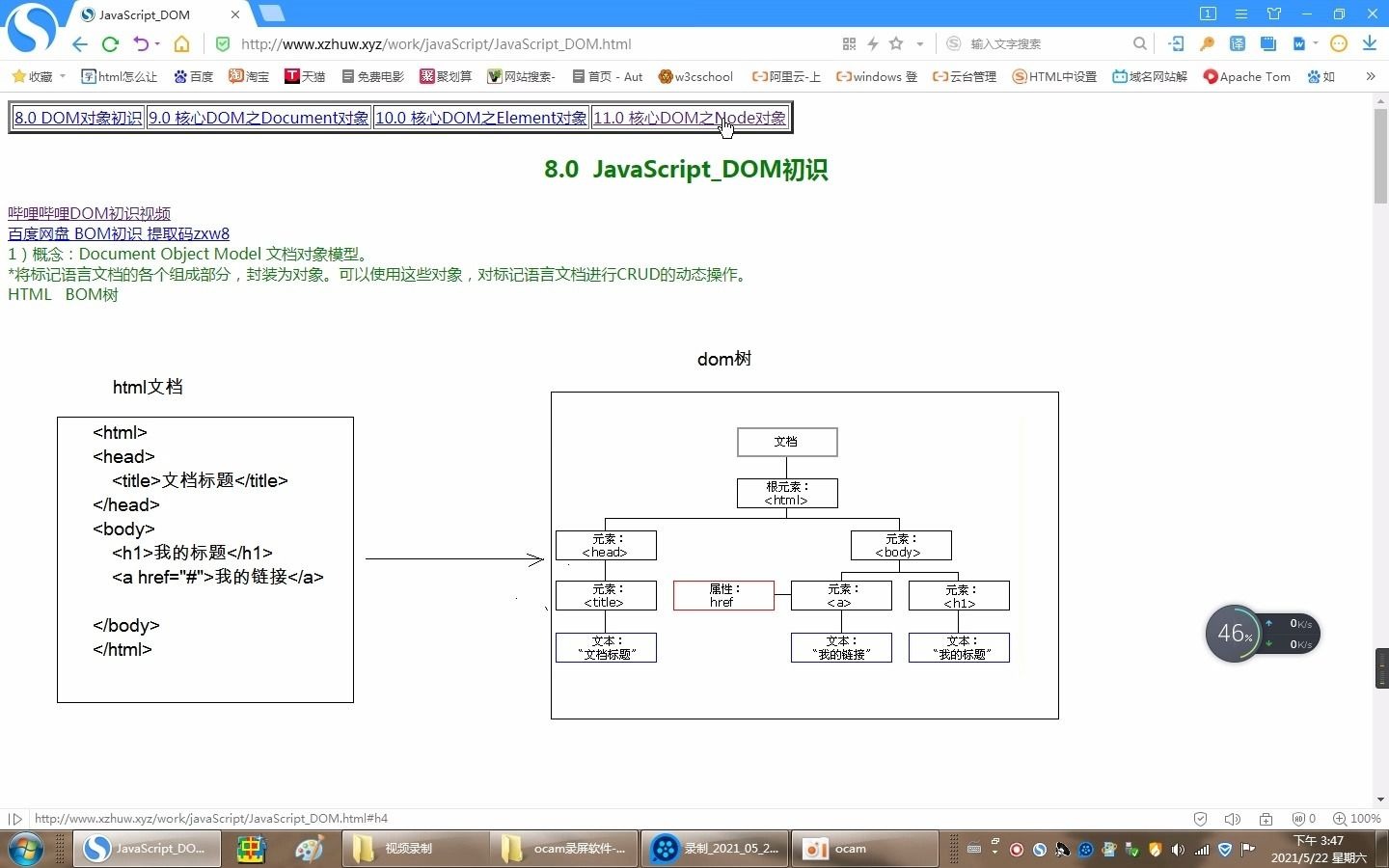Open the w3cschool bookmark
Screen dimensions: 1389x868
point(695,76)
